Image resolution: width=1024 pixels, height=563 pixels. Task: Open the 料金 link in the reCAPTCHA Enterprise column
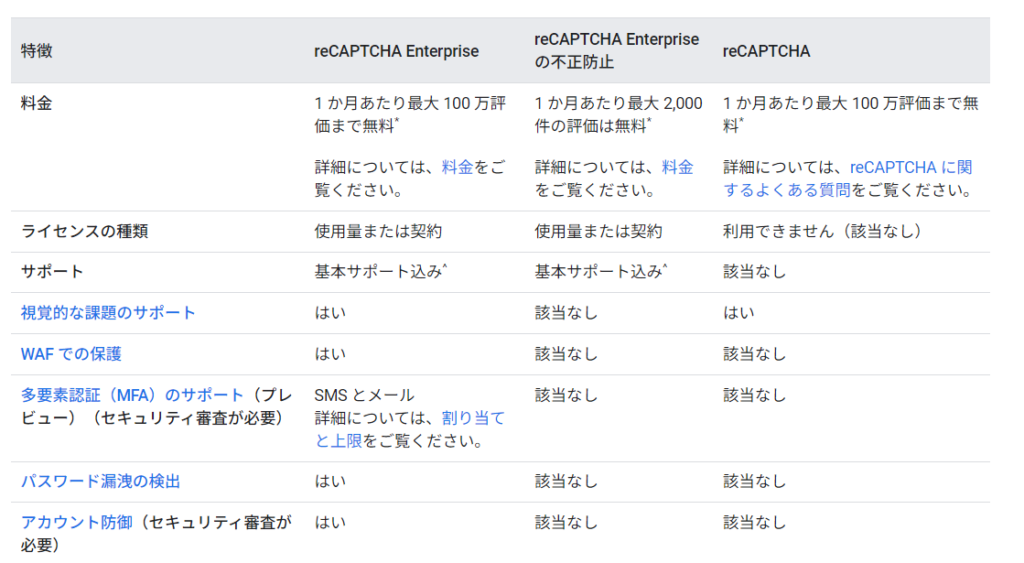(x=457, y=167)
